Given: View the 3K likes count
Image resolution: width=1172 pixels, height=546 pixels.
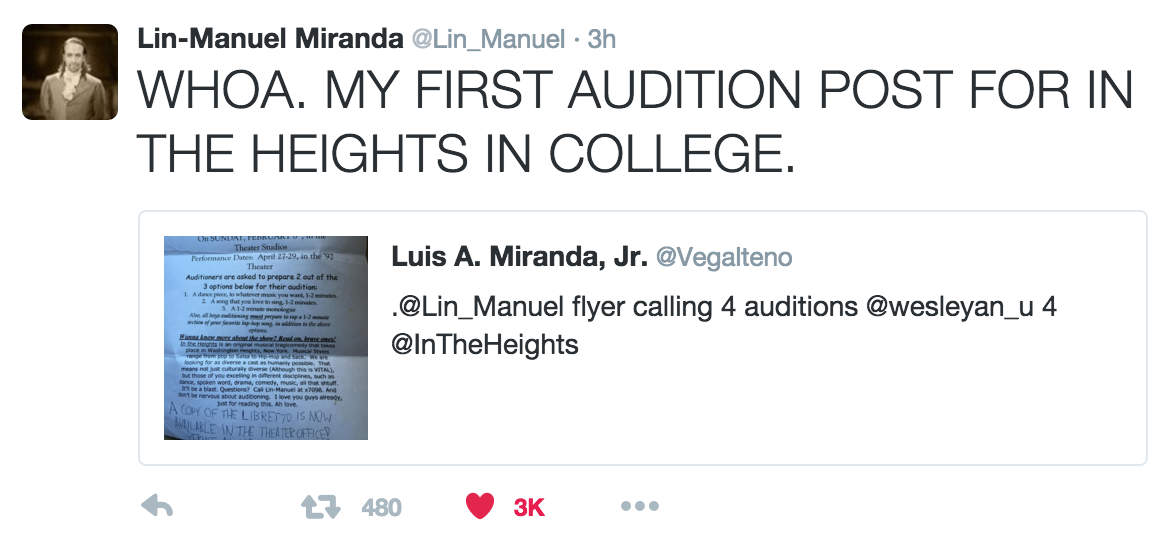Looking at the screenshot, I should 529,507.
